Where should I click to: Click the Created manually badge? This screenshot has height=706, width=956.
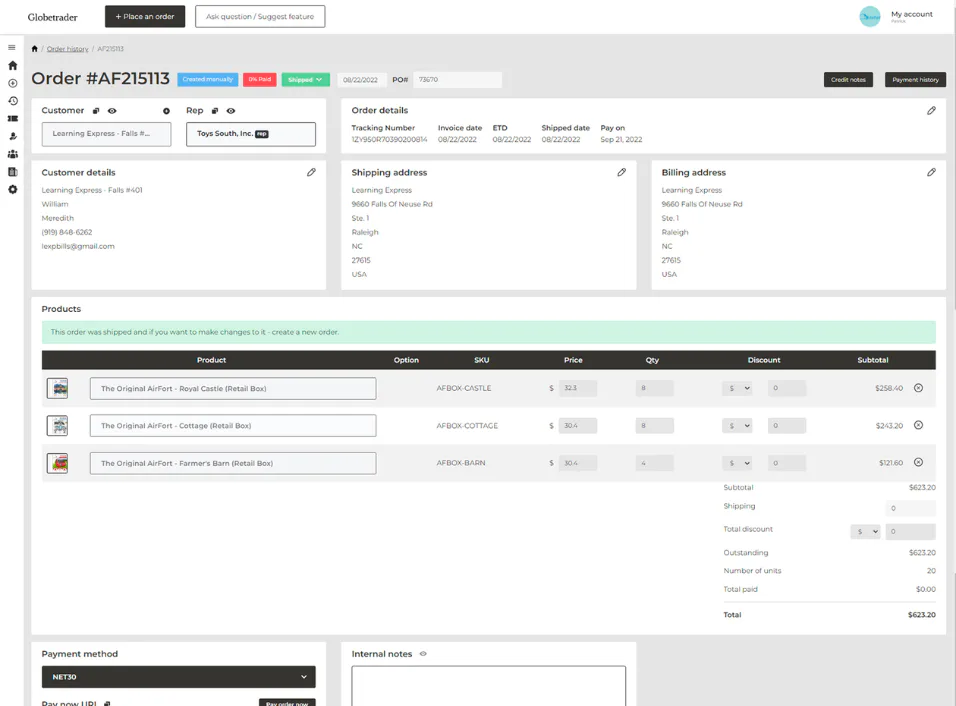click(x=208, y=79)
